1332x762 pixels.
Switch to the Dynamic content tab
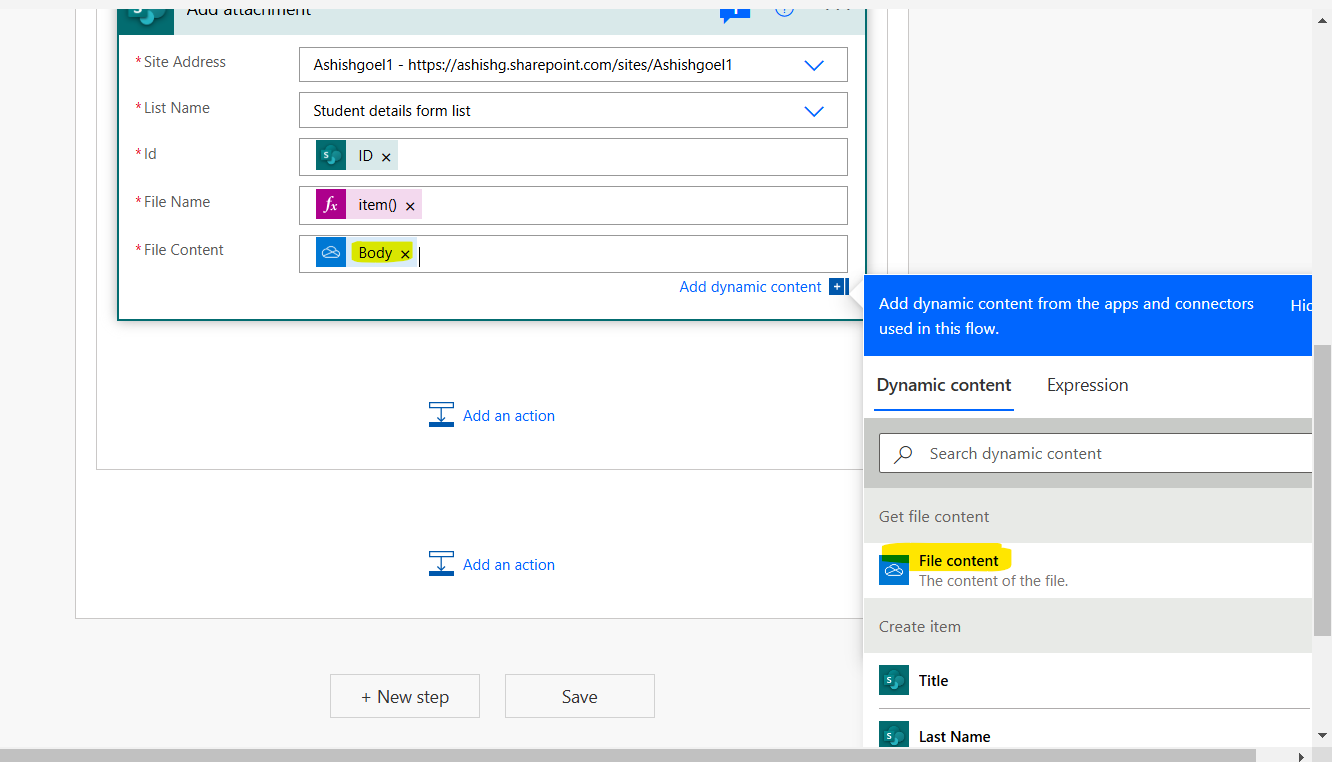(943, 385)
